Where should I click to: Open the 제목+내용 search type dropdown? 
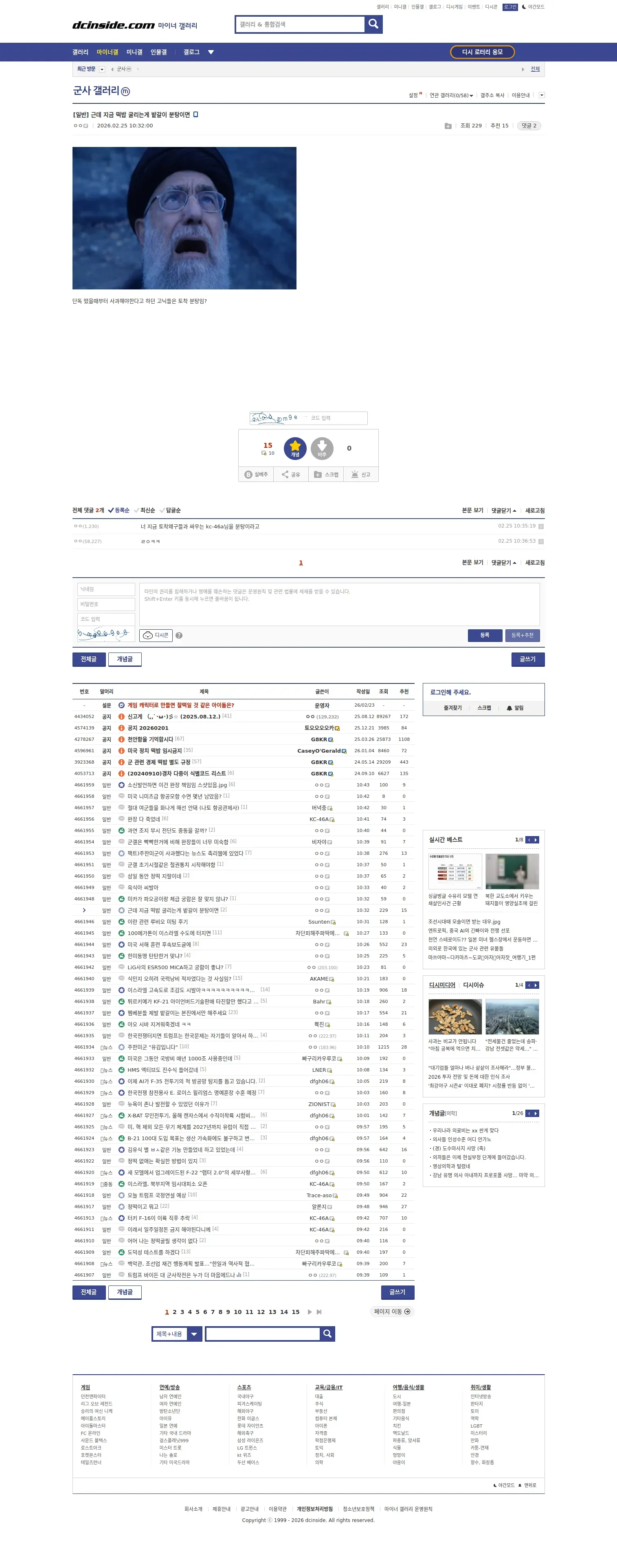(x=177, y=1334)
